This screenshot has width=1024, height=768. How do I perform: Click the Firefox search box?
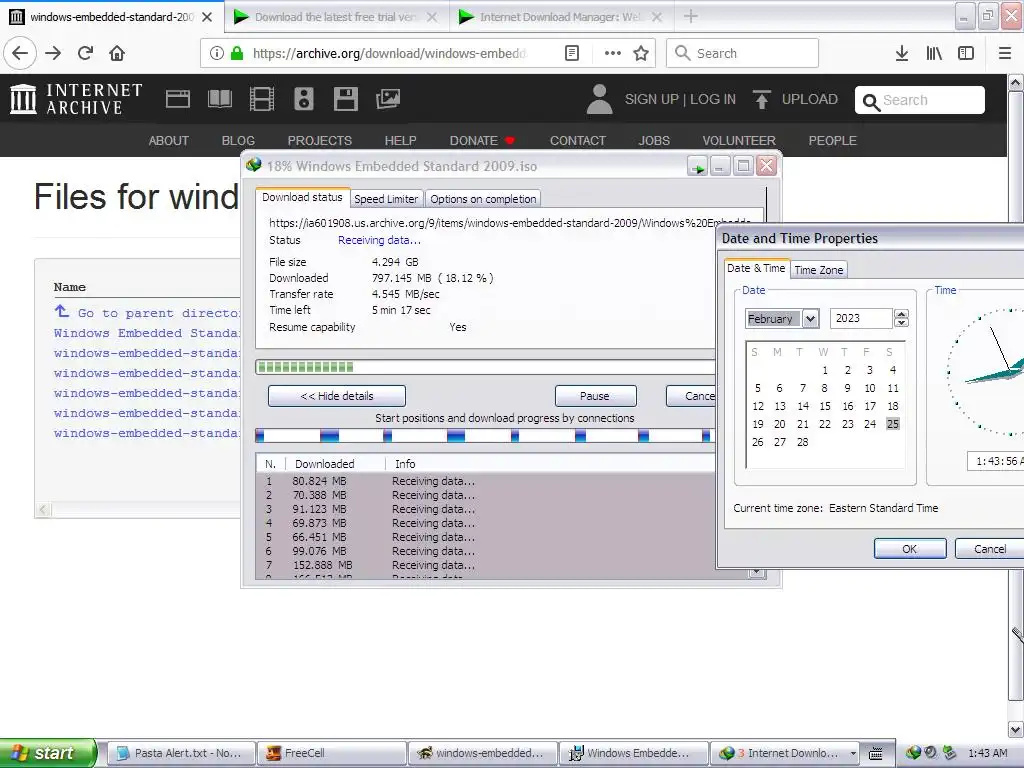pos(743,53)
